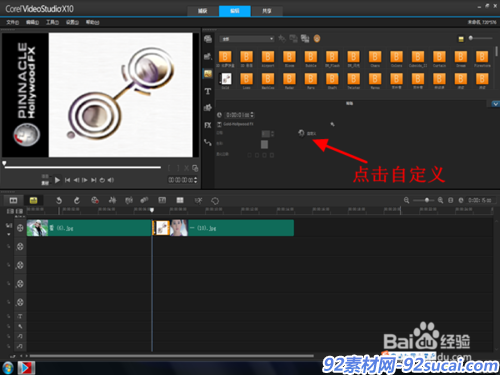500x375 pixels.
Task: Open the Title library (T) icon
Action: tap(208, 91)
